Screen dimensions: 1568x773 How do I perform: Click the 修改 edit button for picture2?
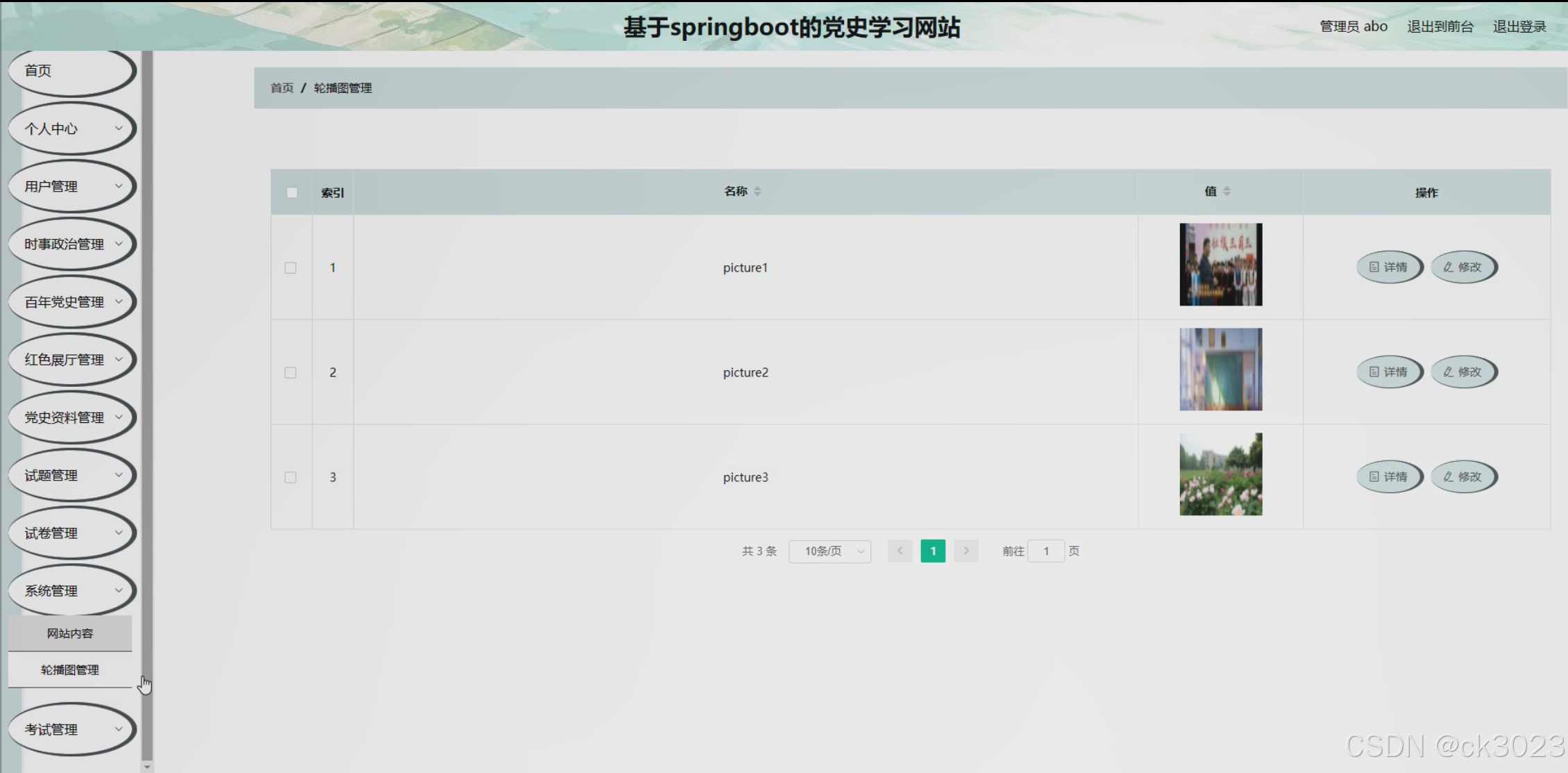1463,372
